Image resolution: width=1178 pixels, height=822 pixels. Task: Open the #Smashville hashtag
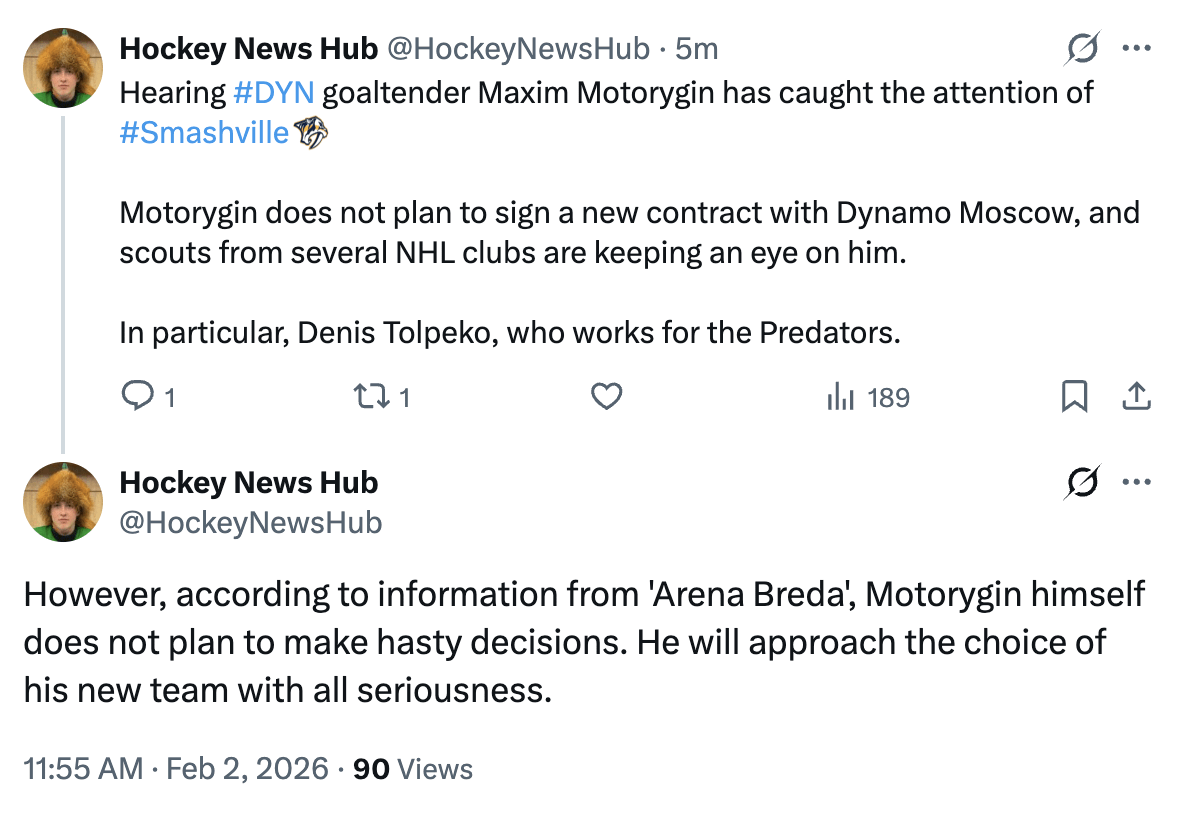[x=204, y=133]
